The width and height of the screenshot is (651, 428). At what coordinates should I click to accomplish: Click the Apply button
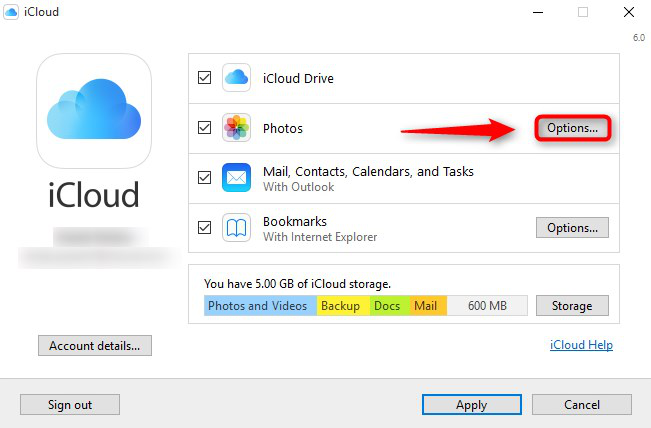[x=472, y=404]
